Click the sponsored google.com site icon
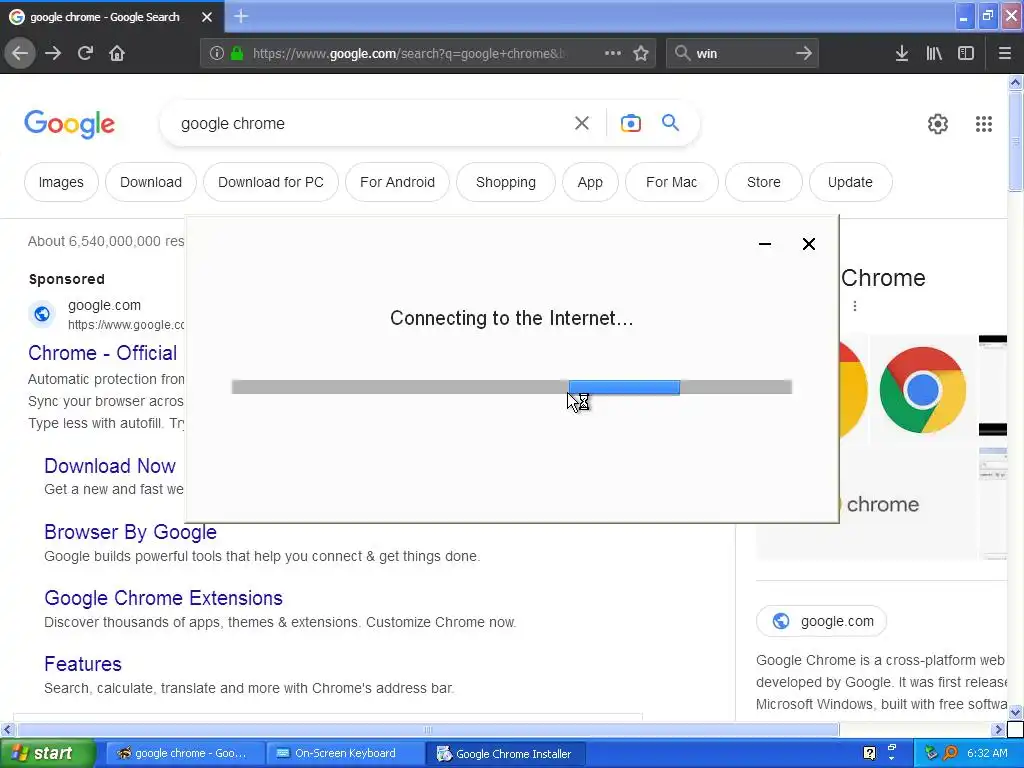This screenshot has width=1024, height=768. coord(42,314)
